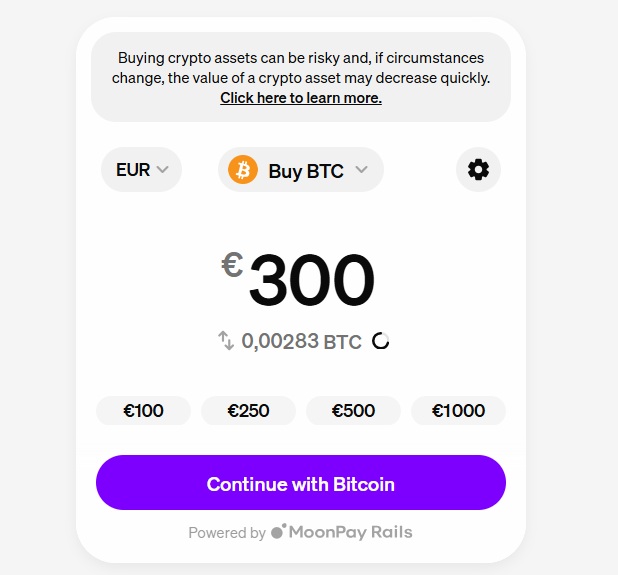Open the Buy BTC asset selector
The width and height of the screenshot is (618, 575).
(x=301, y=170)
